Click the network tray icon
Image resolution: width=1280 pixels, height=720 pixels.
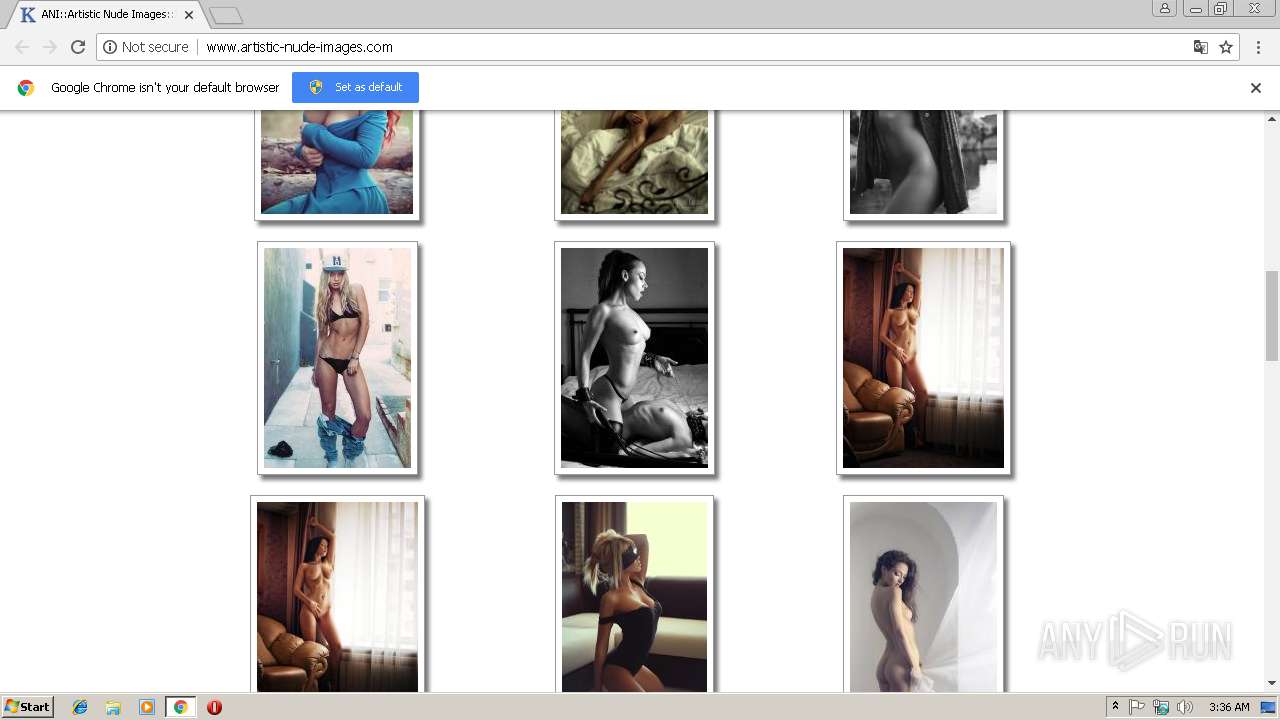coord(1161,707)
